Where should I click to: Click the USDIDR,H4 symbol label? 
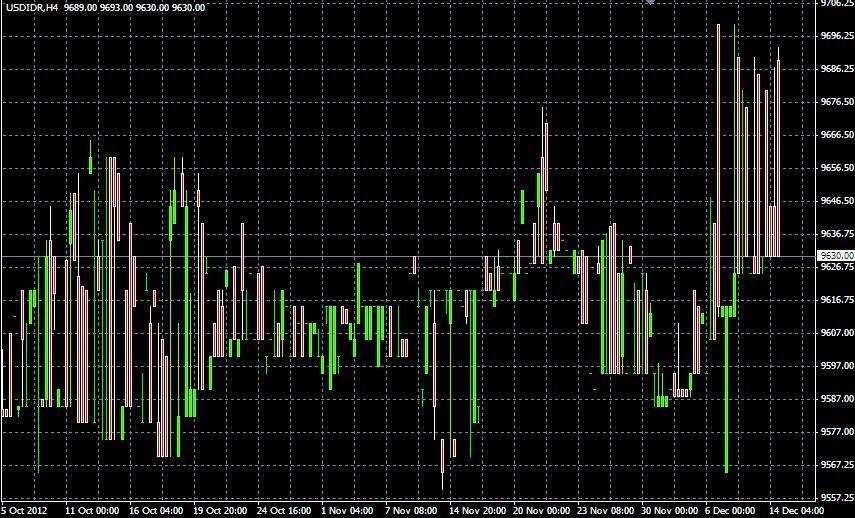click(x=32, y=8)
